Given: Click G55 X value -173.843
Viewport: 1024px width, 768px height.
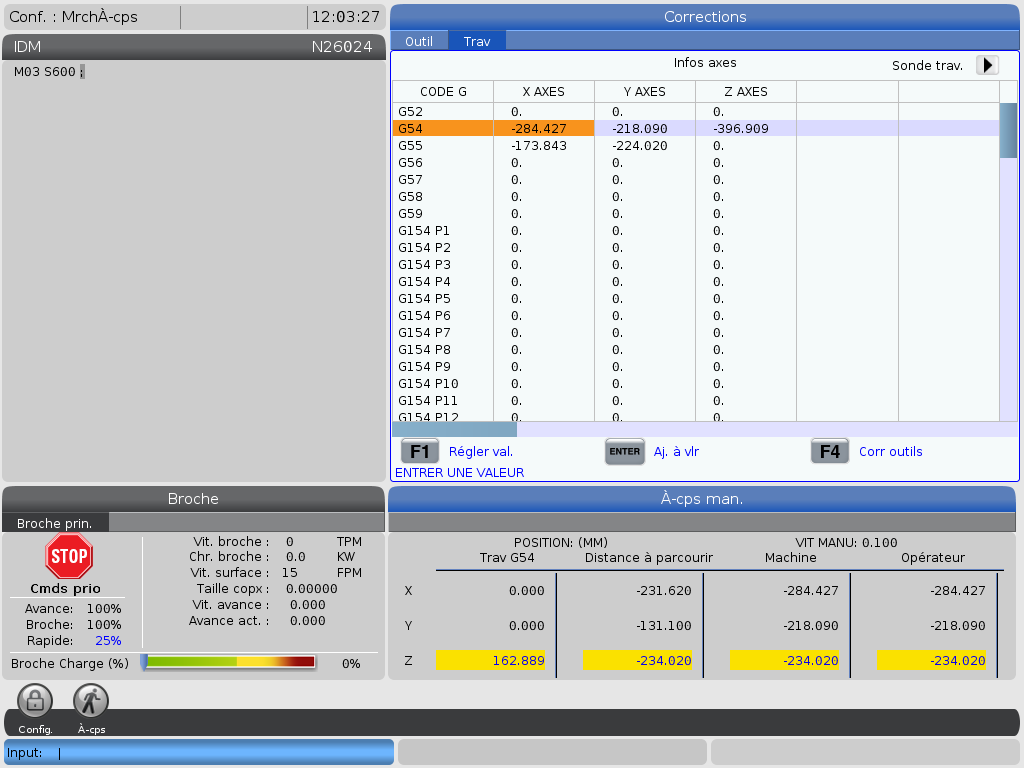Looking at the screenshot, I should [539, 146].
